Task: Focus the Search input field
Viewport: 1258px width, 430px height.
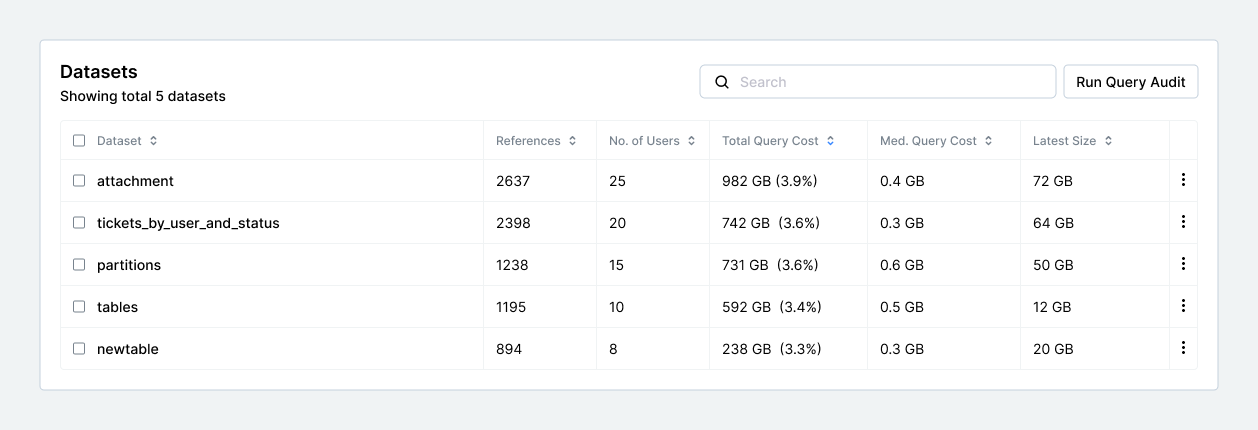Action: tap(890, 82)
